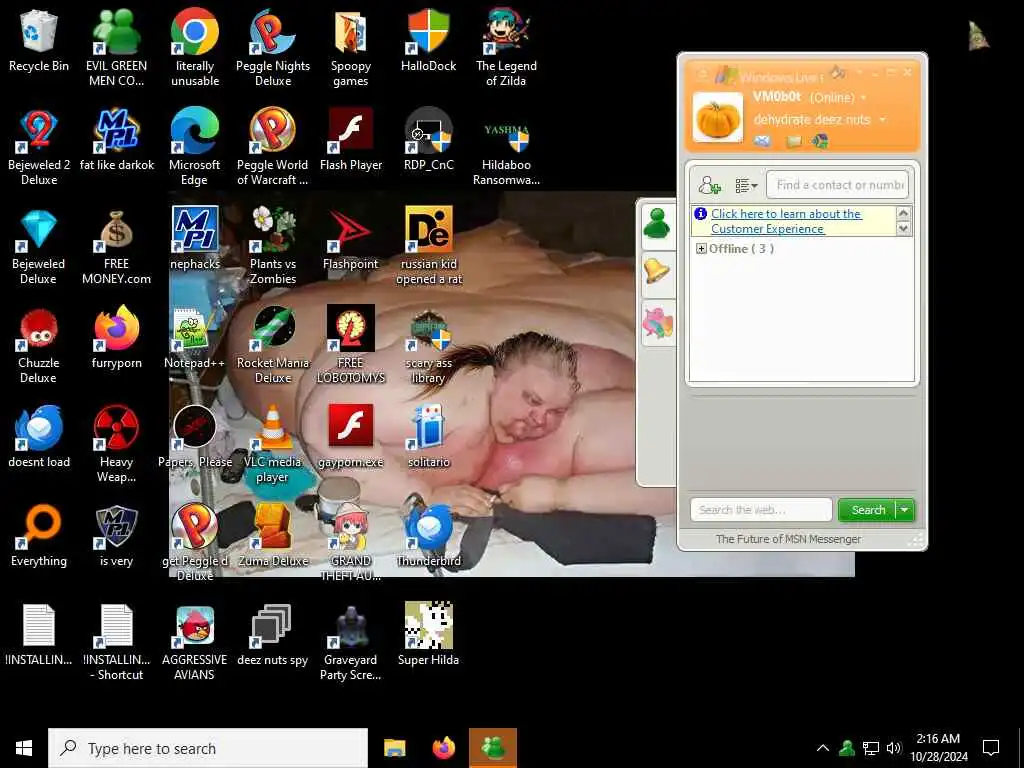Select the VLC media player icon
Viewport: 1024px width, 768px height.
tap(272, 444)
